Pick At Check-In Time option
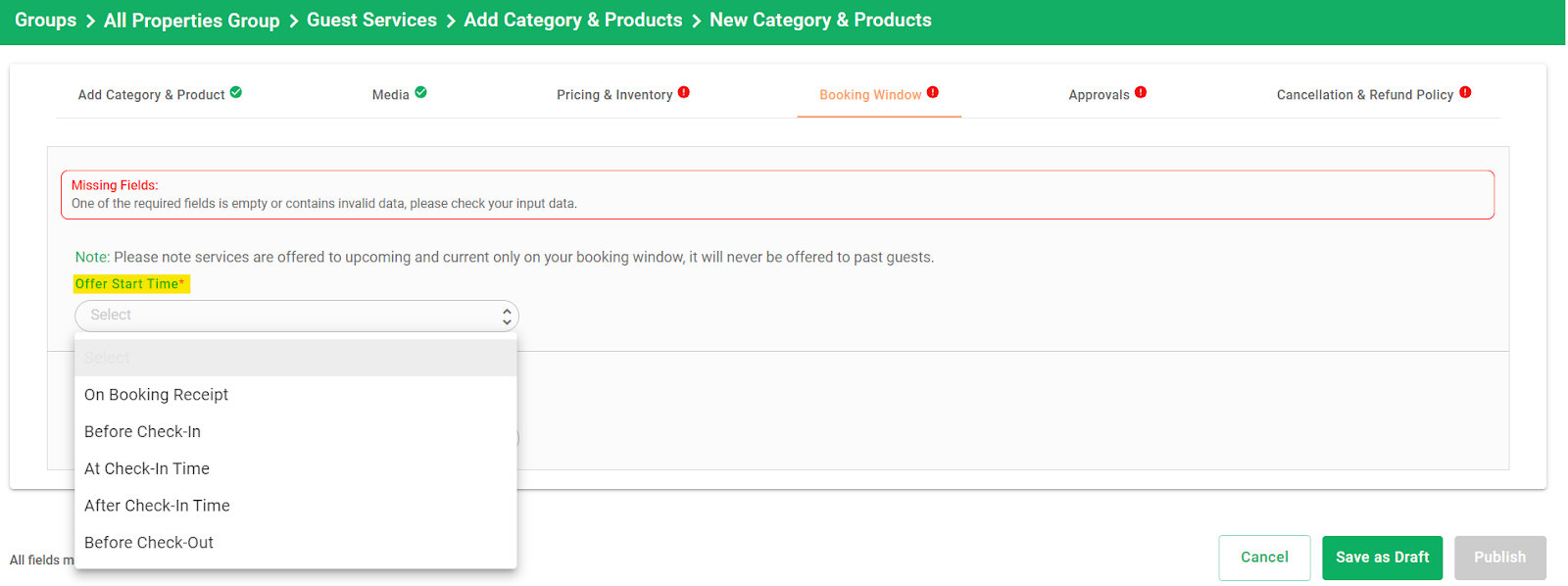Viewport: 1568px width, 586px height. tap(296, 469)
